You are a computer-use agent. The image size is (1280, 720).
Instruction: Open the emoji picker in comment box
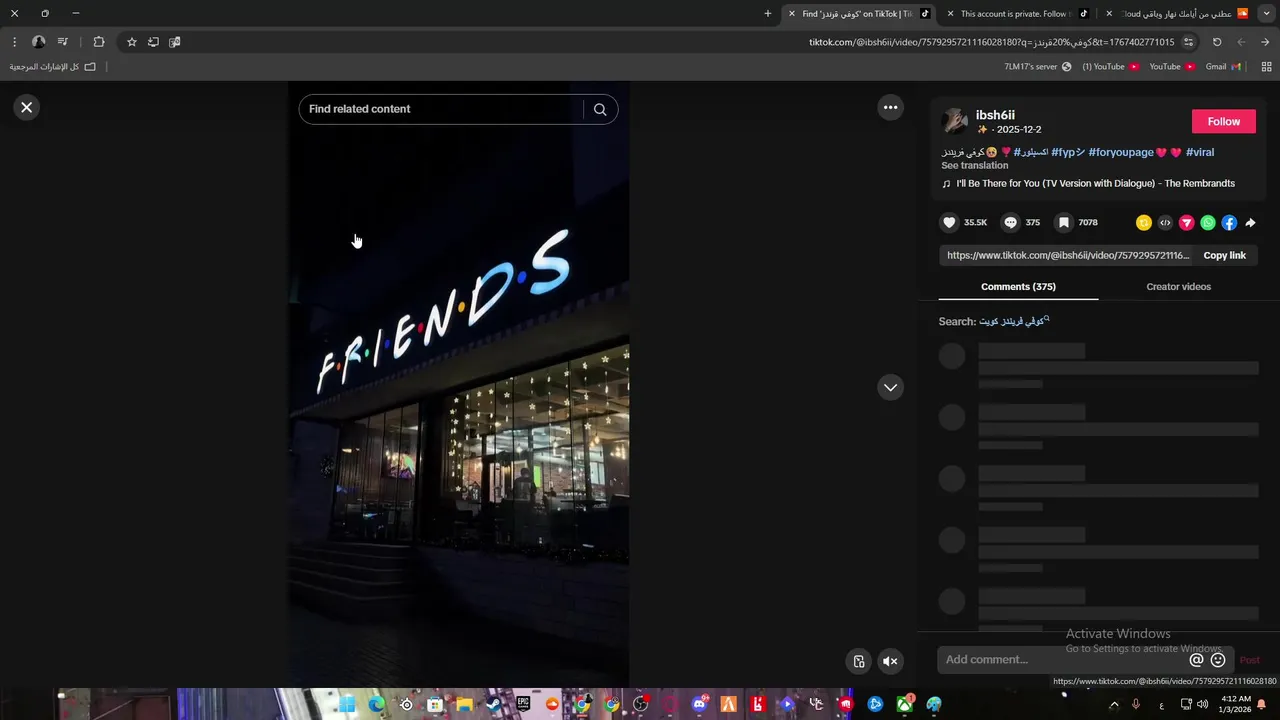click(x=1218, y=660)
